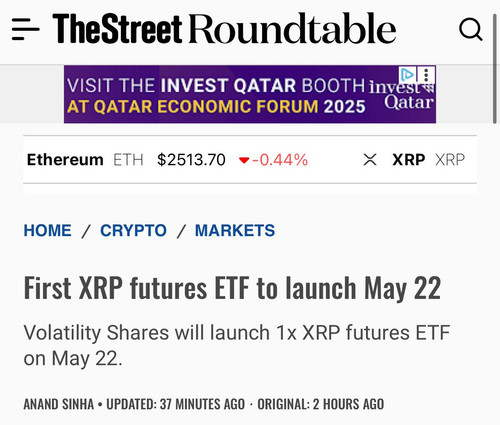Open the hamburger navigation menu
The height and width of the screenshot is (425, 500).
point(26,29)
